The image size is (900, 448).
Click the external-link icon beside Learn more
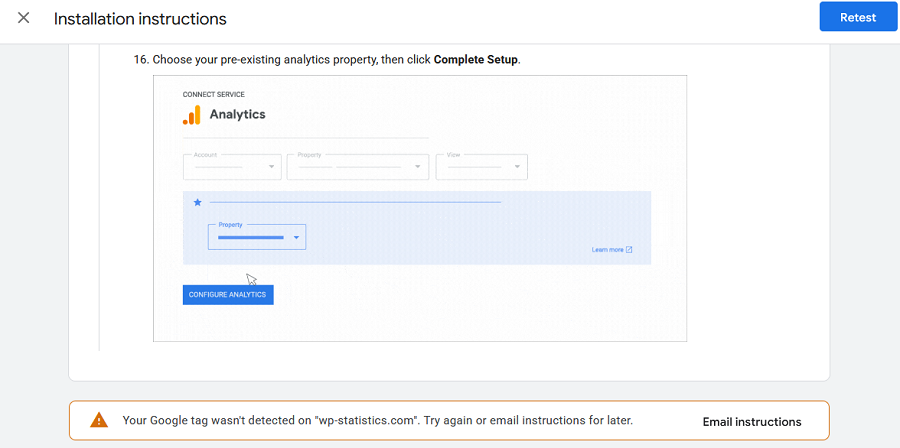[x=629, y=250]
